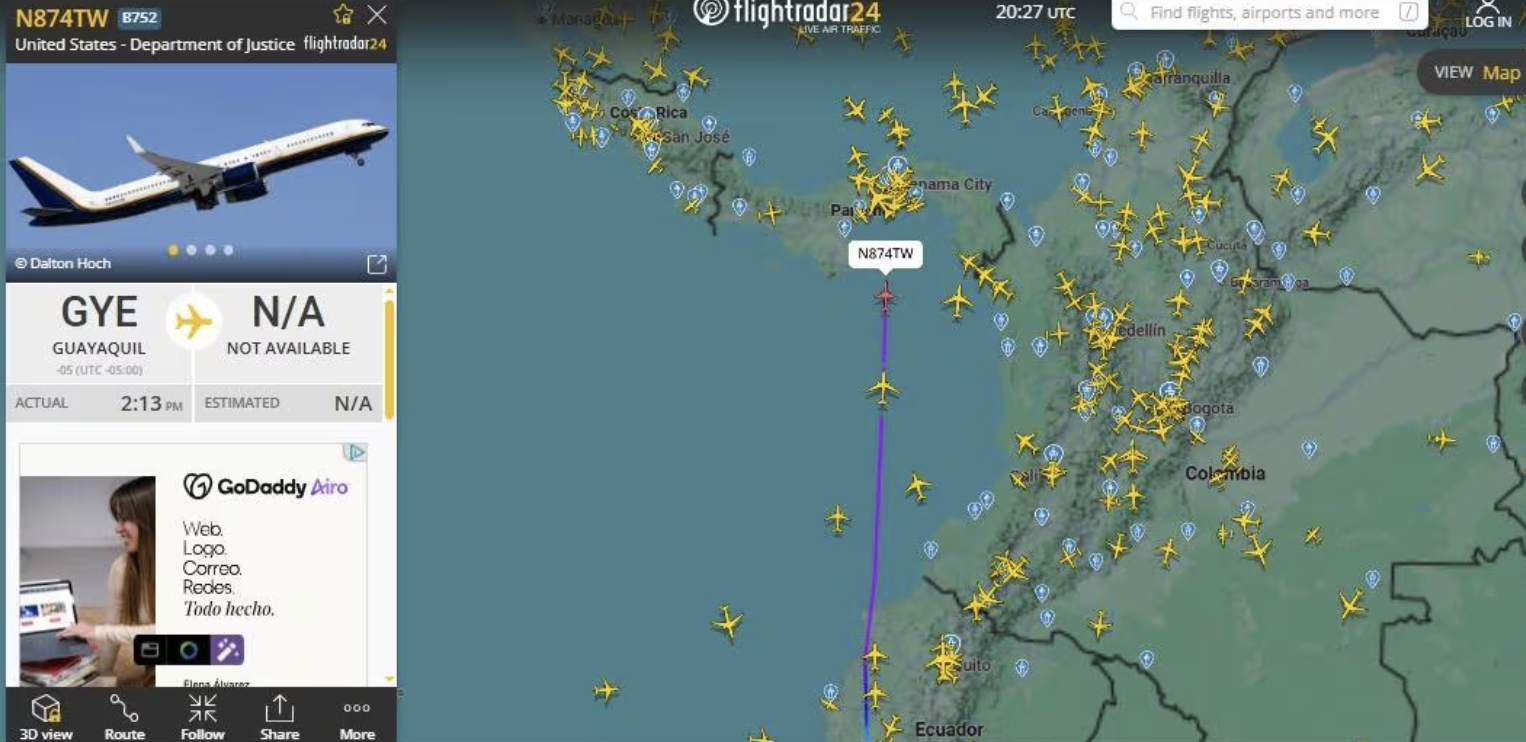Image resolution: width=1526 pixels, height=742 pixels.
Task: Click the flightradar24 logo at top
Action: click(x=788, y=14)
